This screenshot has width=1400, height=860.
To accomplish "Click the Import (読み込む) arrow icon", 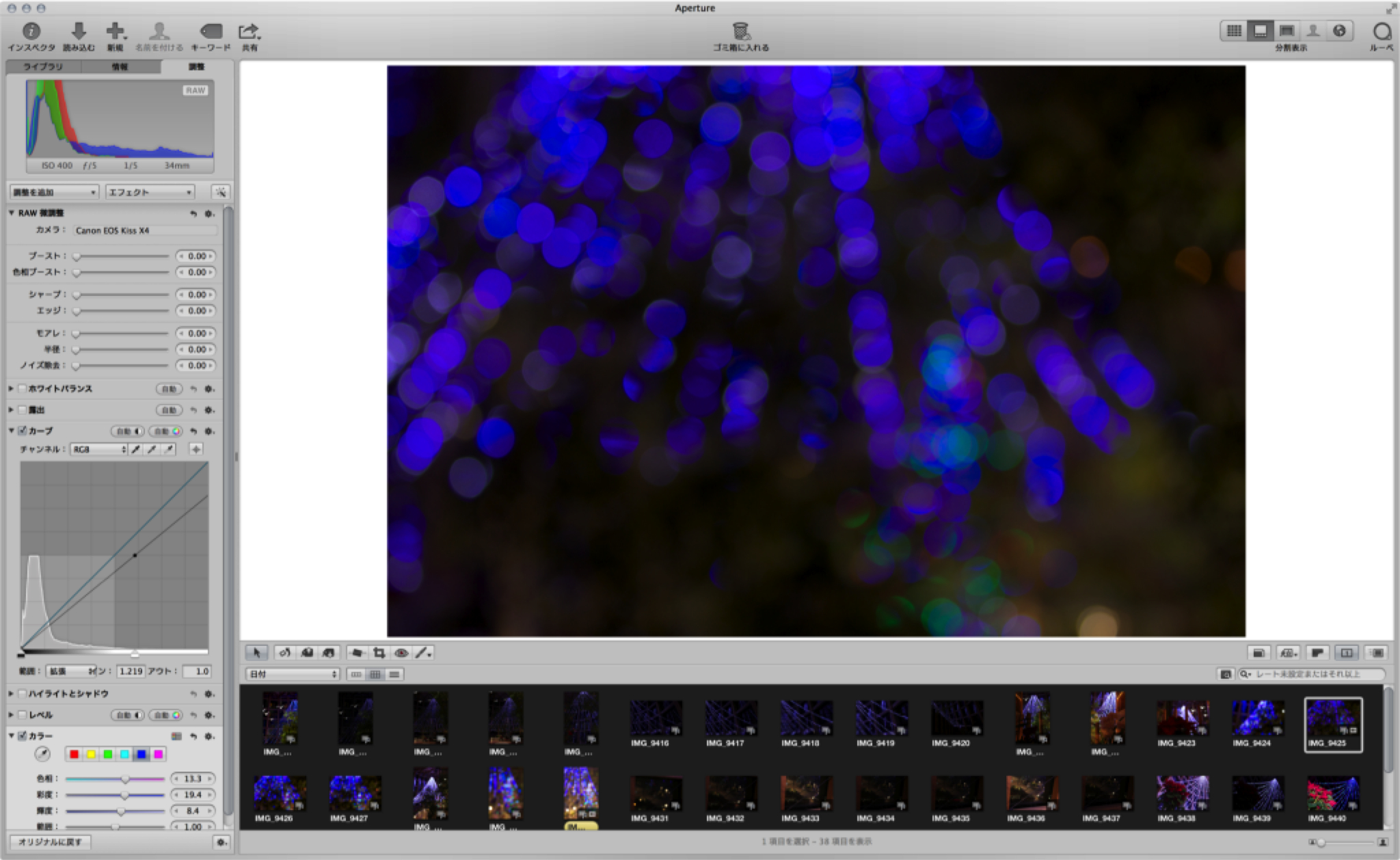I will tap(79, 31).
